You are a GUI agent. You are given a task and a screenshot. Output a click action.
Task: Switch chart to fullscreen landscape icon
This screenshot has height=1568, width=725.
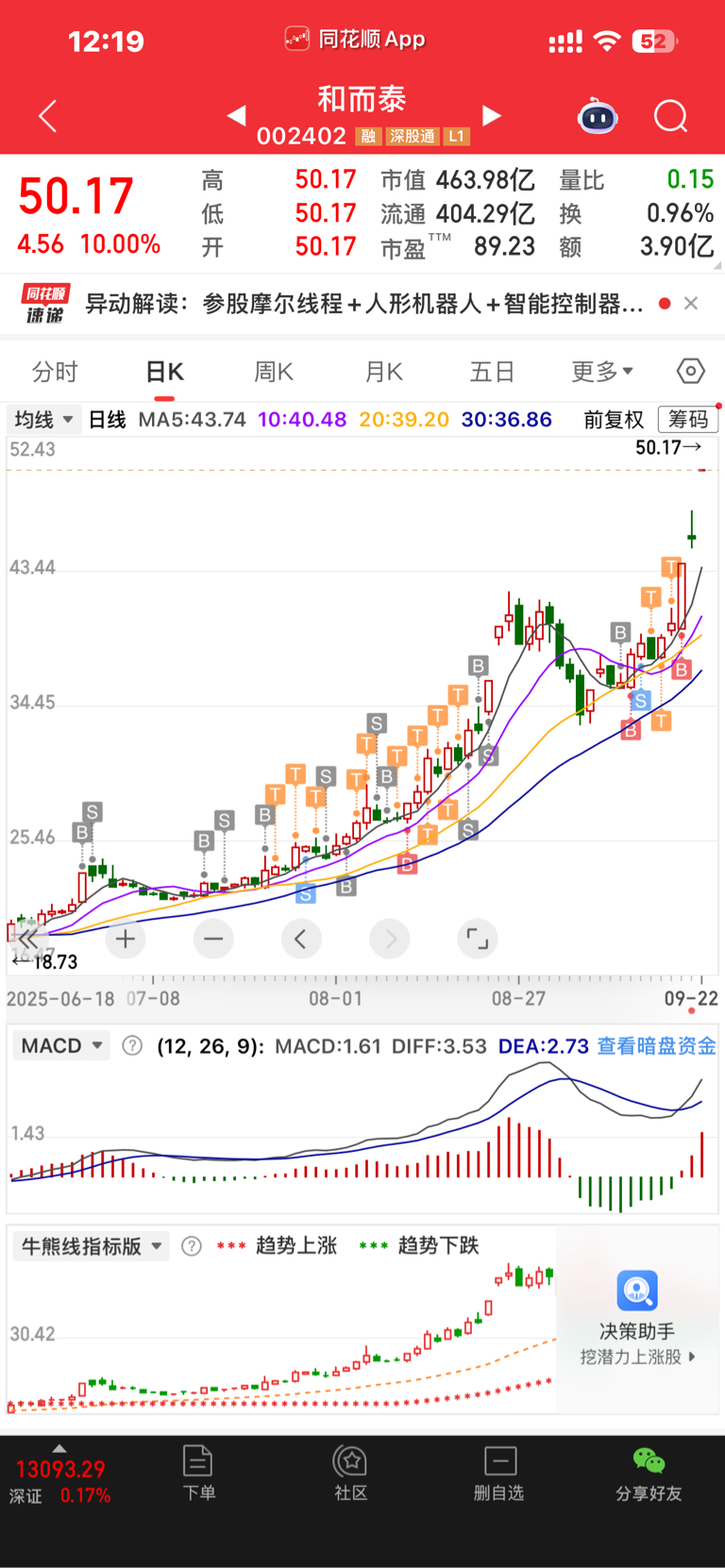(478, 939)
